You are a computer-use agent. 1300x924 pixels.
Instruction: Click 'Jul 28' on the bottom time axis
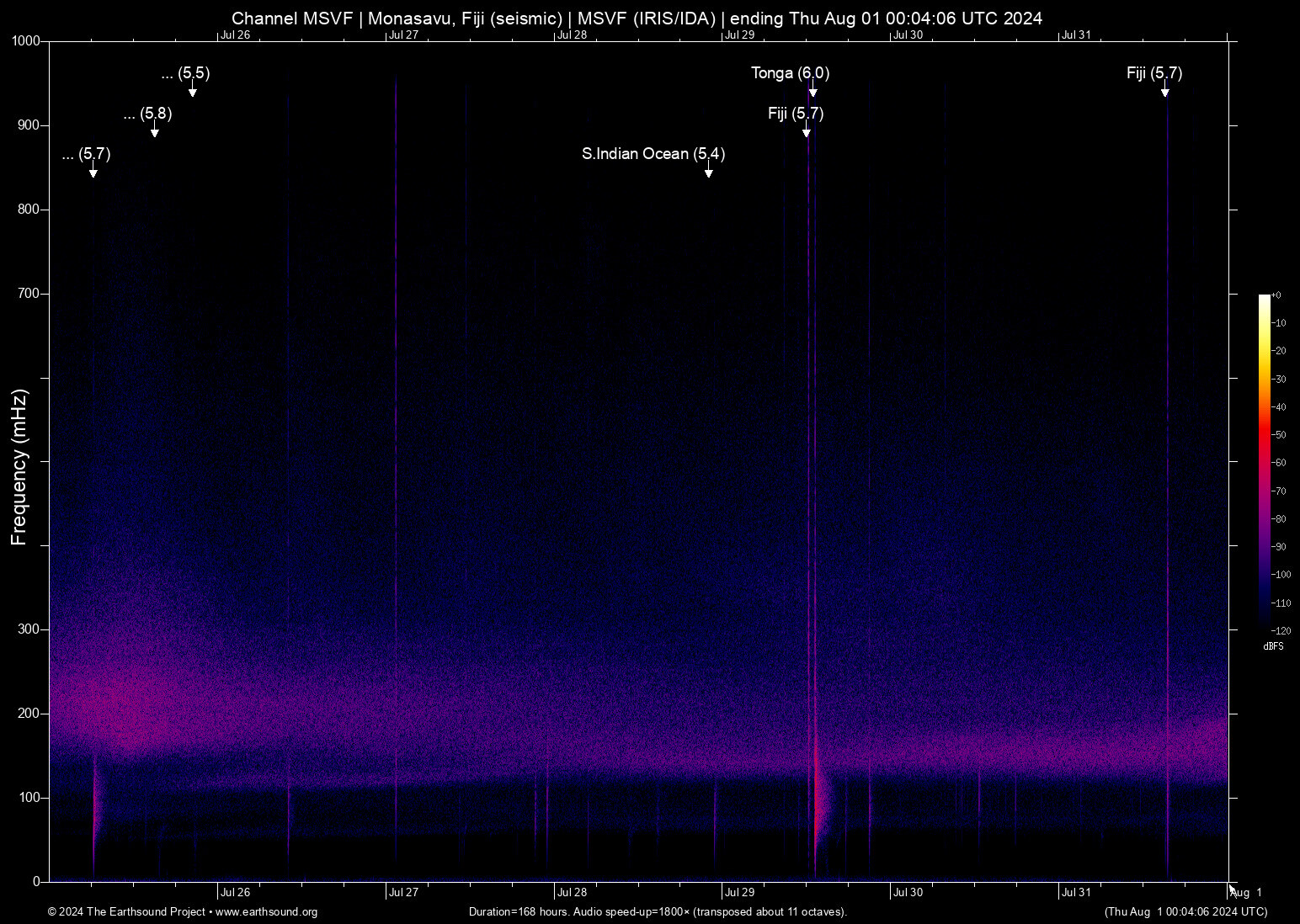pyautogui.click(x=572, y=893)
